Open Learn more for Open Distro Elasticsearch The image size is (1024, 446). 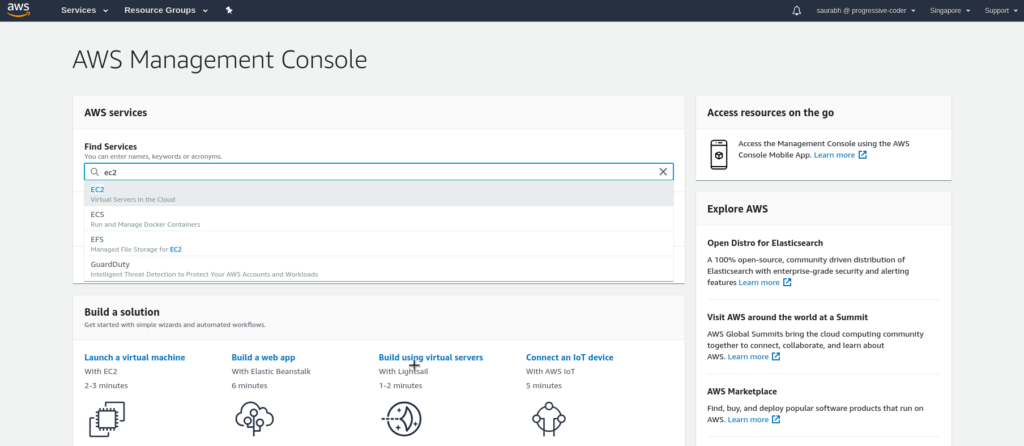point(759,282)
